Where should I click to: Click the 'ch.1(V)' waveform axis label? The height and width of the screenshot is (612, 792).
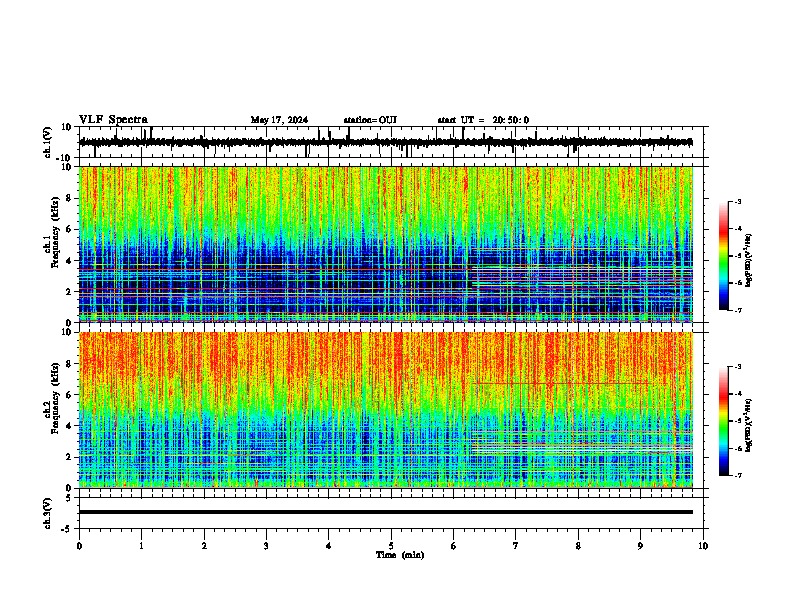(48, 142)
